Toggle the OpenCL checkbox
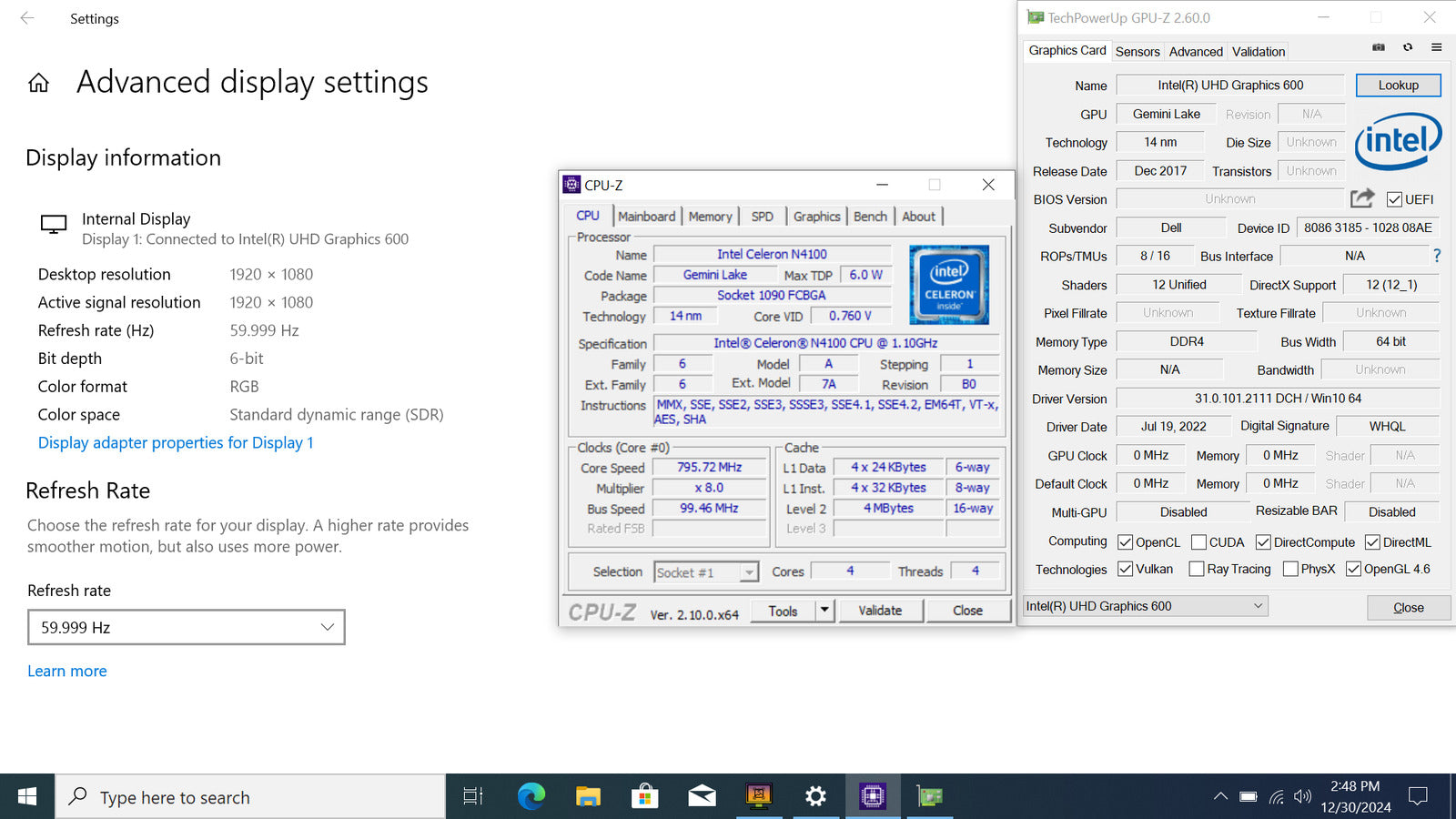 coord(1126,542)
